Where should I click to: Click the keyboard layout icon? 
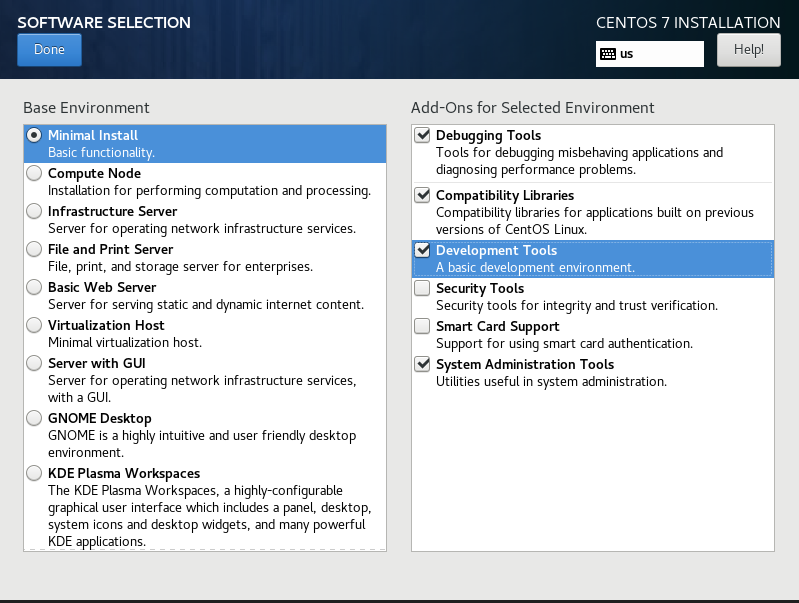[607, 54]
